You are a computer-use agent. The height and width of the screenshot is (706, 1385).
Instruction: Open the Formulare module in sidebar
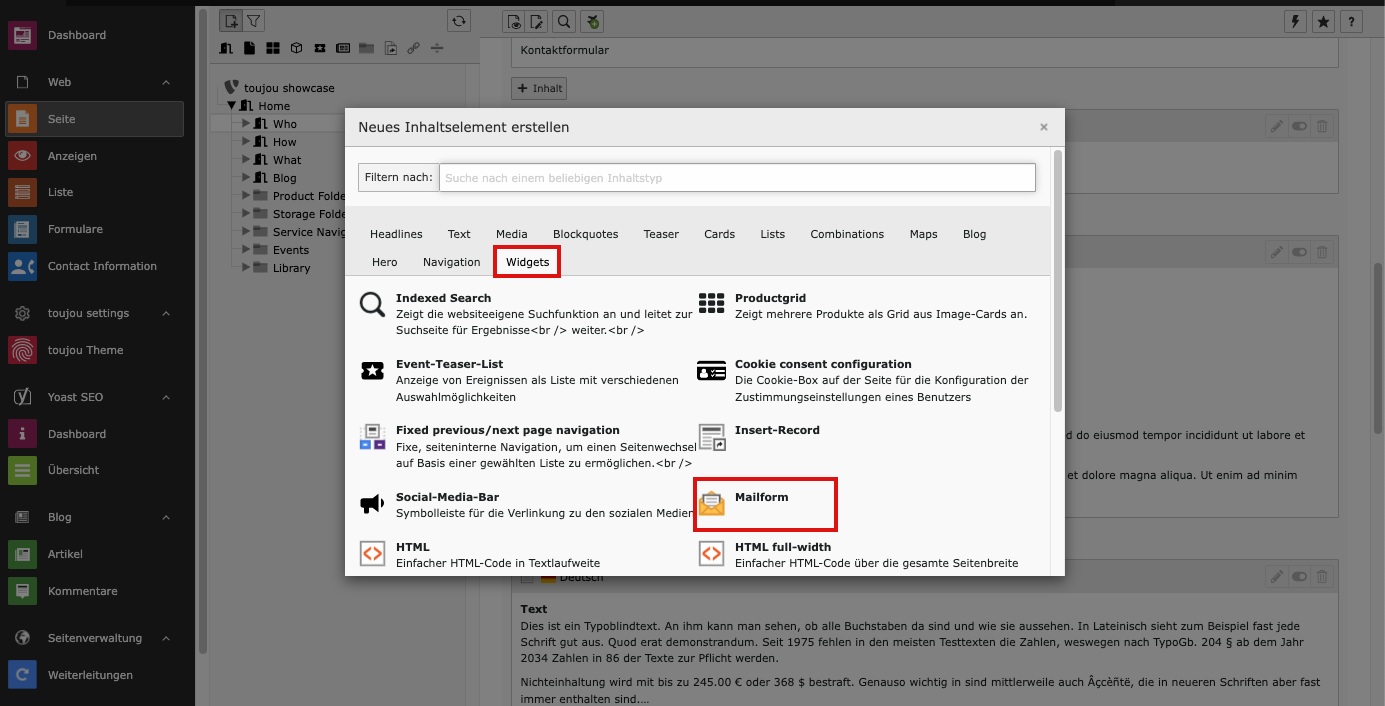[75, 229]
